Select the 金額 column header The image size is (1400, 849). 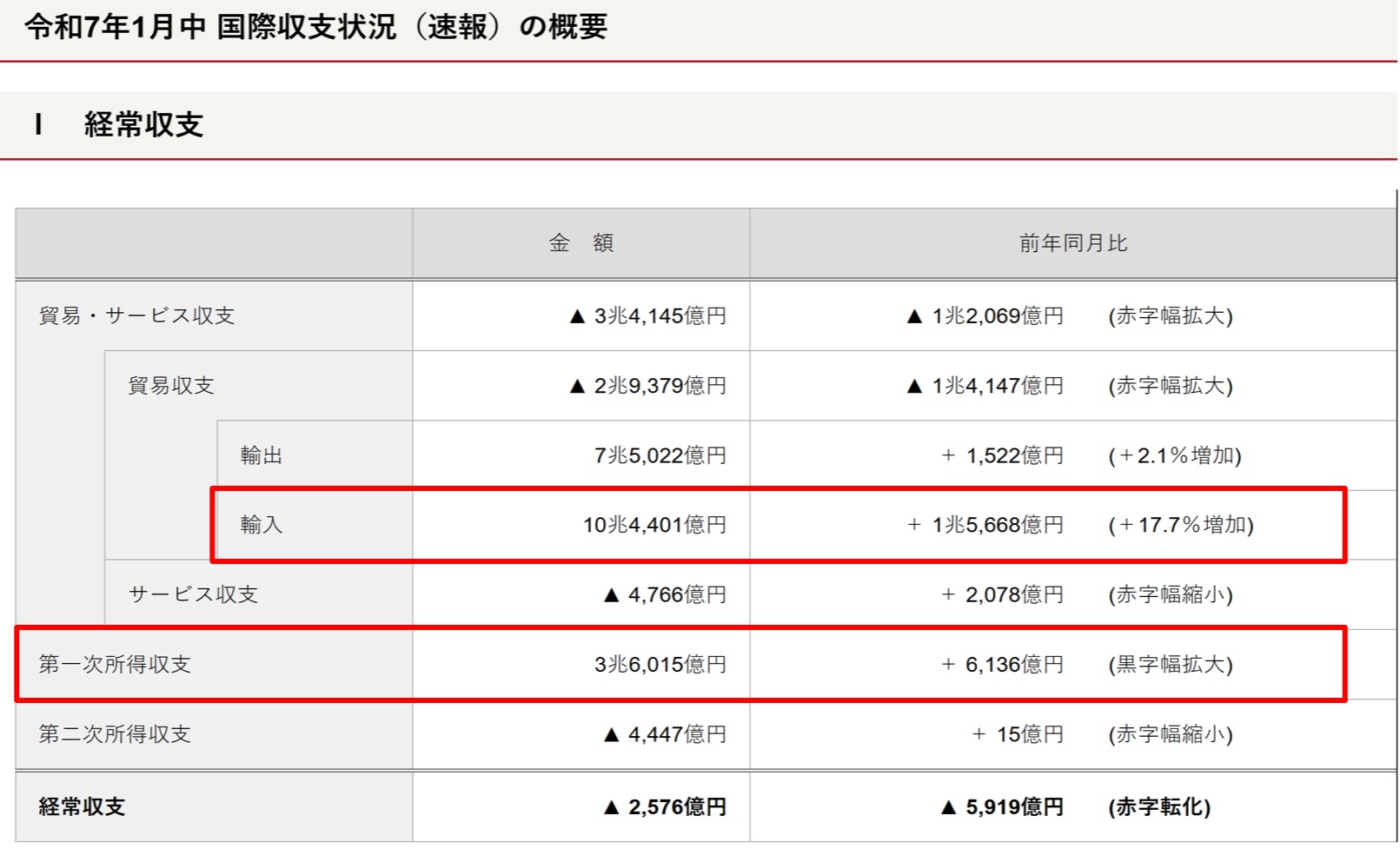(581, 243)
